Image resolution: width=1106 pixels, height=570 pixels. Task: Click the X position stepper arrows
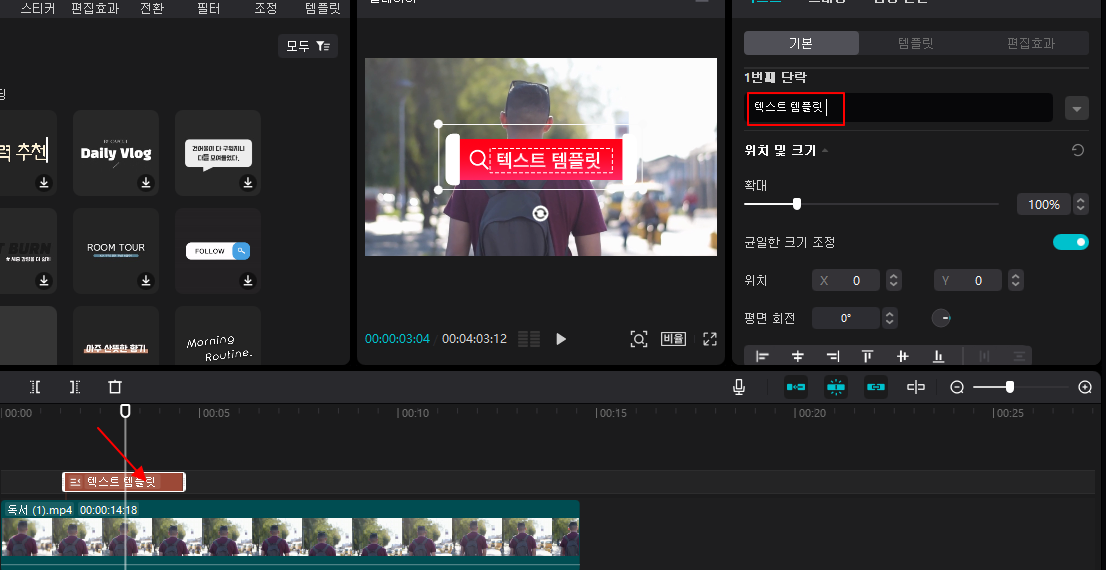[x=894, y=280]
